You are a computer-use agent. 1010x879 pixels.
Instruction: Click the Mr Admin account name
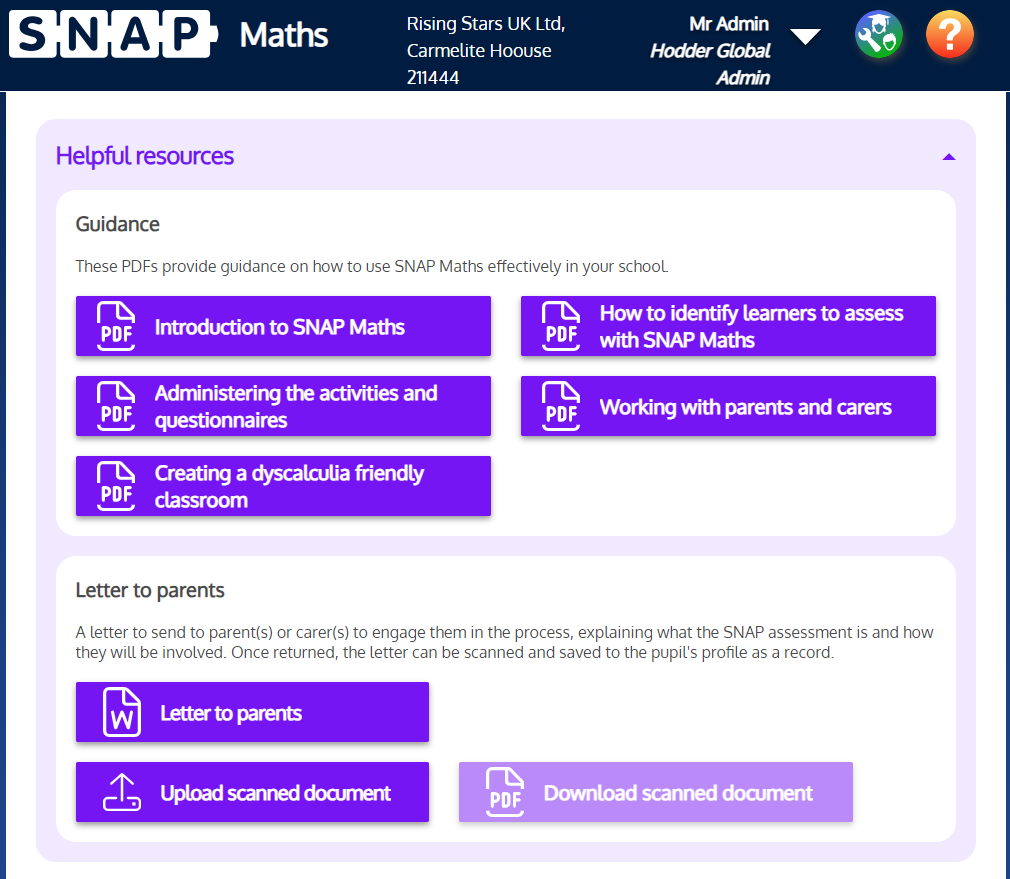point(729,24)
